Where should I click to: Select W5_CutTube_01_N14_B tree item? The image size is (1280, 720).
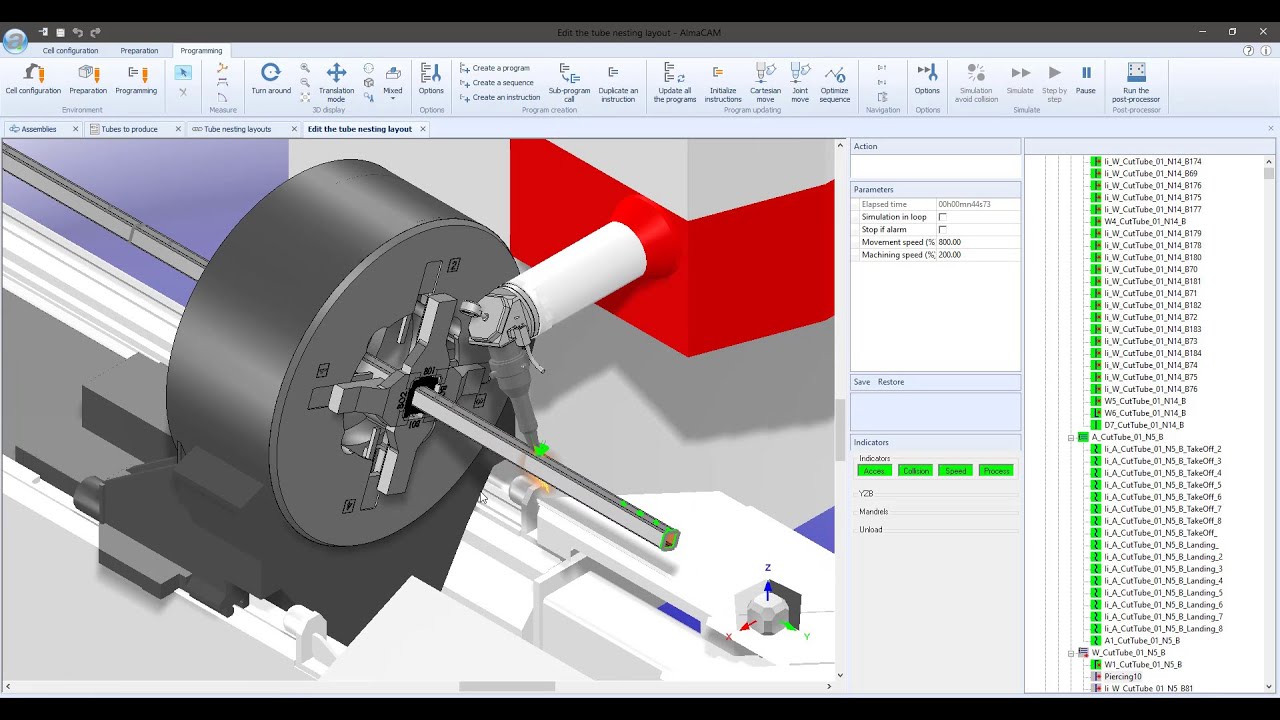pyautogui.click(x=1145, y=401)
